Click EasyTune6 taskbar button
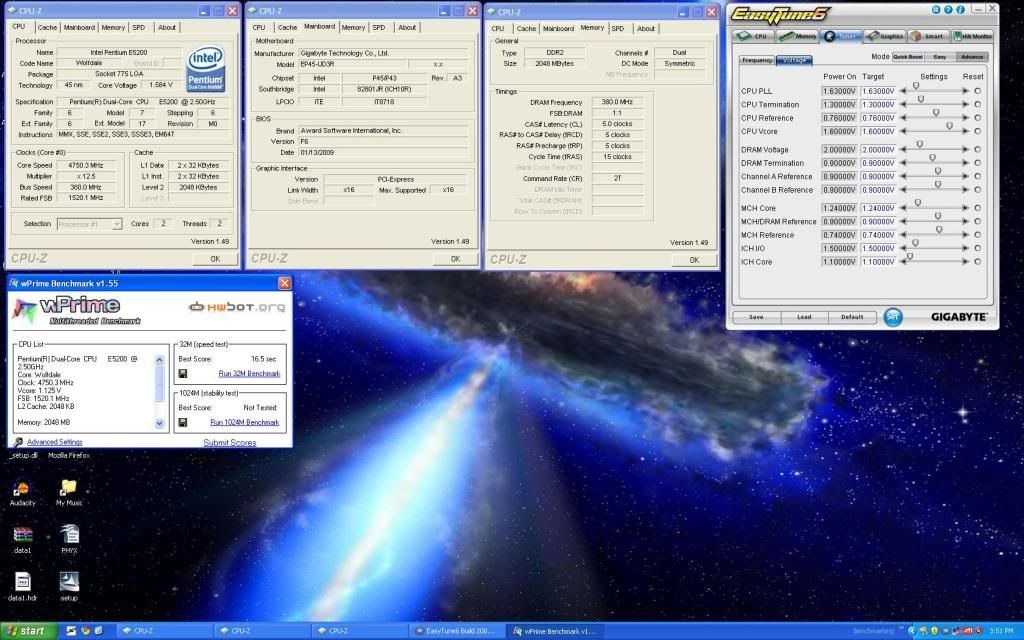The height and width of the screenshot is (640, 1024). [458, 631]
